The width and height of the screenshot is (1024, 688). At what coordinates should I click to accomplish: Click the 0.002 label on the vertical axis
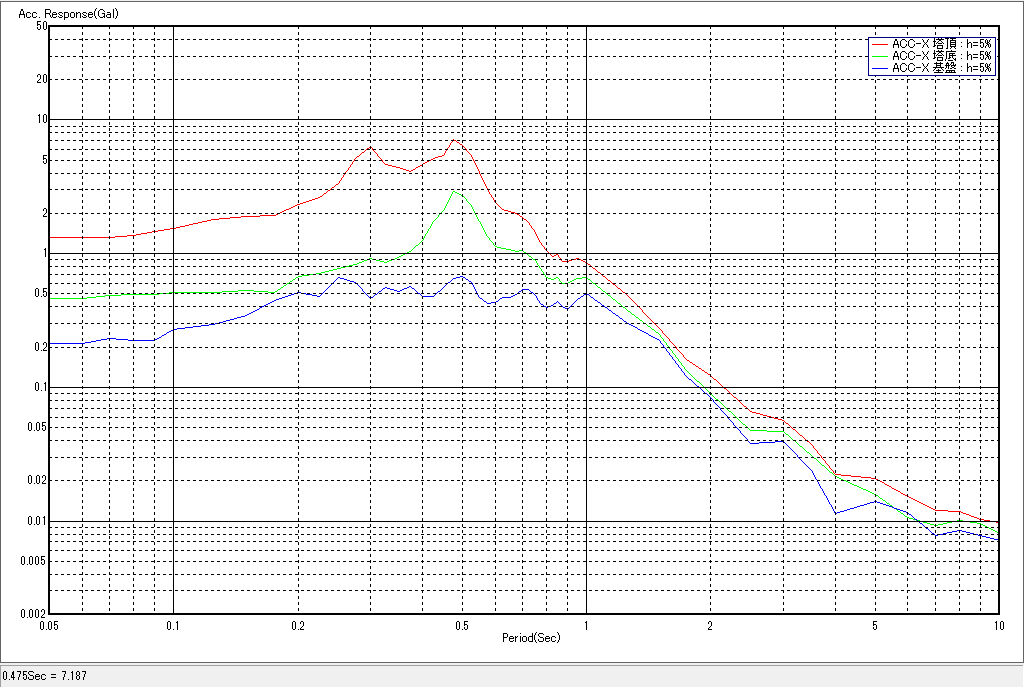[35, 614]
